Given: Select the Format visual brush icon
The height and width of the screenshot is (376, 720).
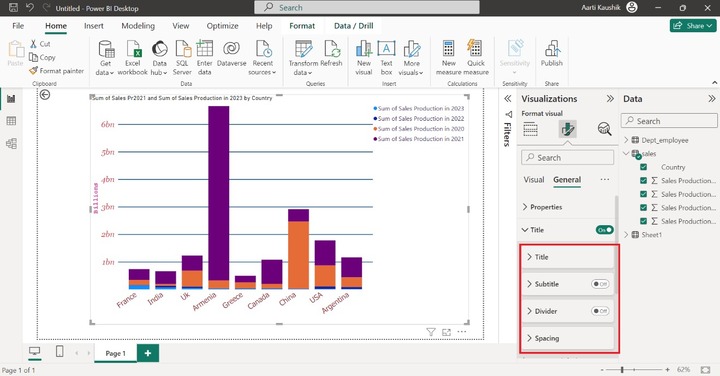Looking at the screenshot, I should click(x=568, y=129).
